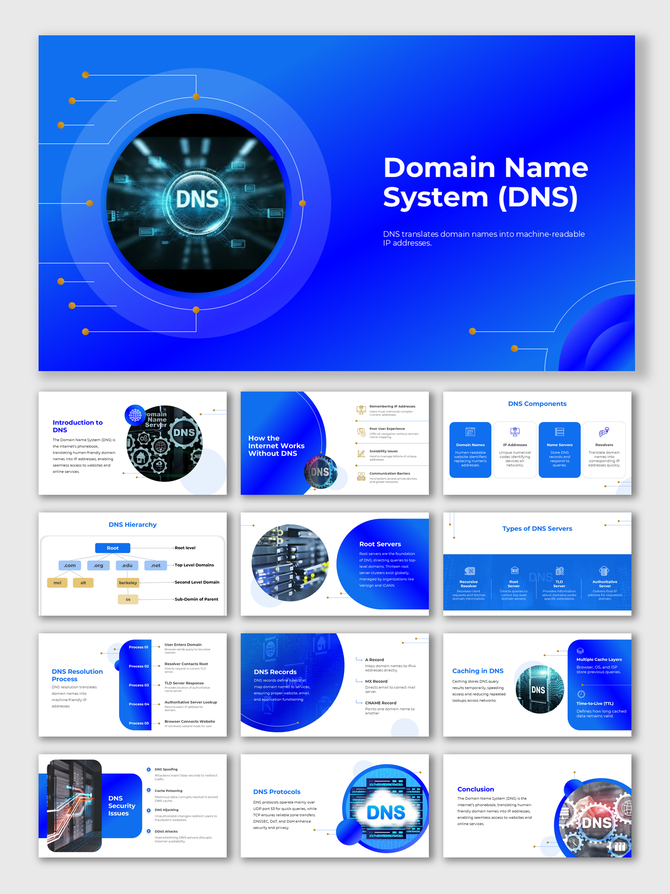This screenshot has height=894, width=670.
Task: Click the Process 02 step label
Action: (139, 666)
